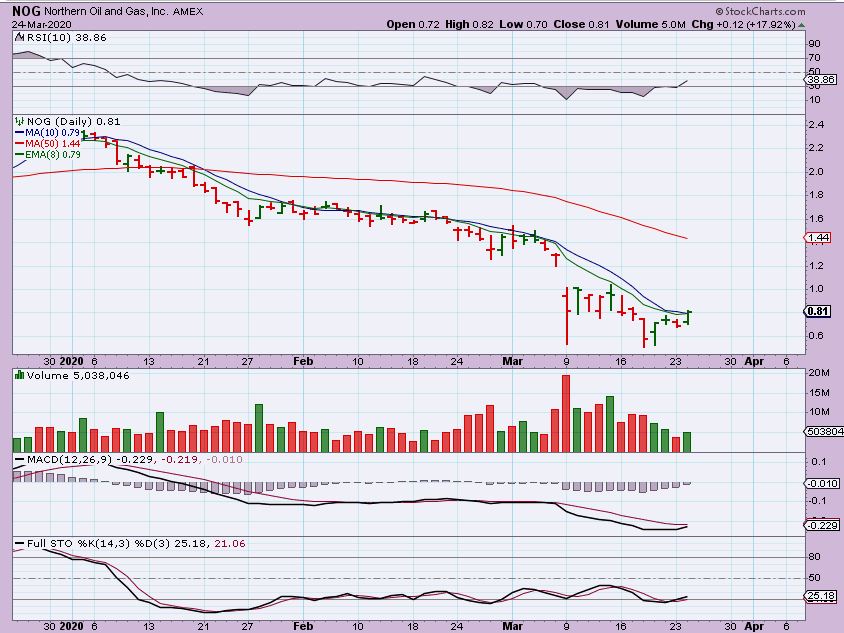Click the 0.81 last price tag on axis
Screen dimensions: 844x633
[819, 311]
